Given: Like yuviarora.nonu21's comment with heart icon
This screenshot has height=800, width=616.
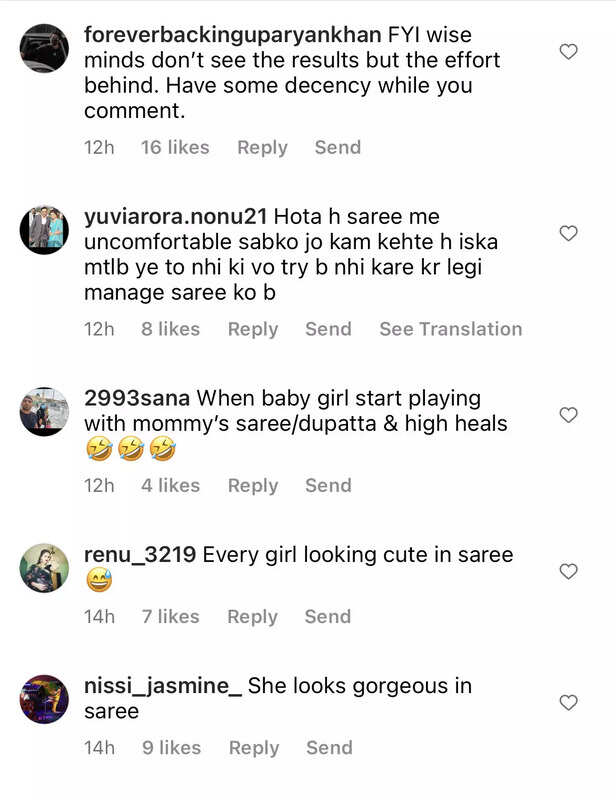Looking at the screenshot, I should [x=568, y=233].
